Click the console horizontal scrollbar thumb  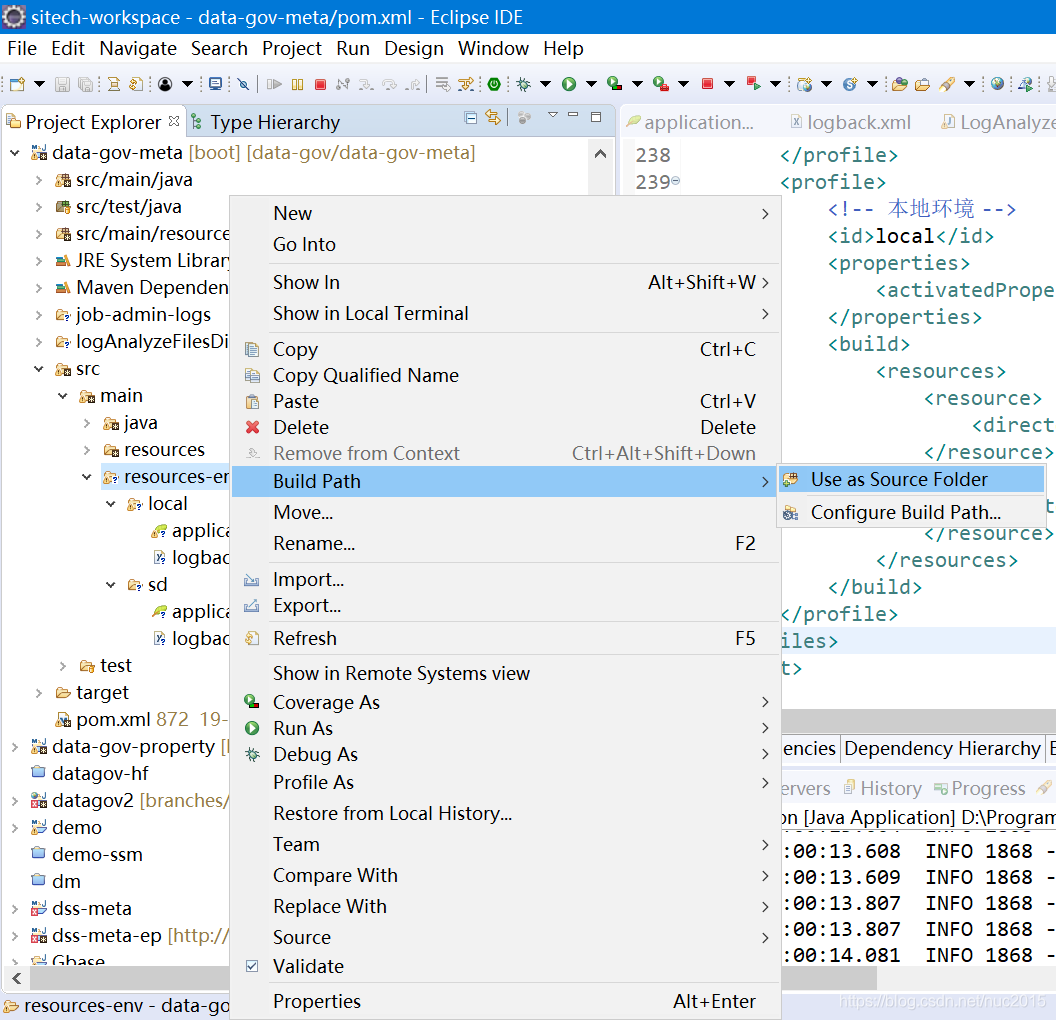[x=828, y=978]
